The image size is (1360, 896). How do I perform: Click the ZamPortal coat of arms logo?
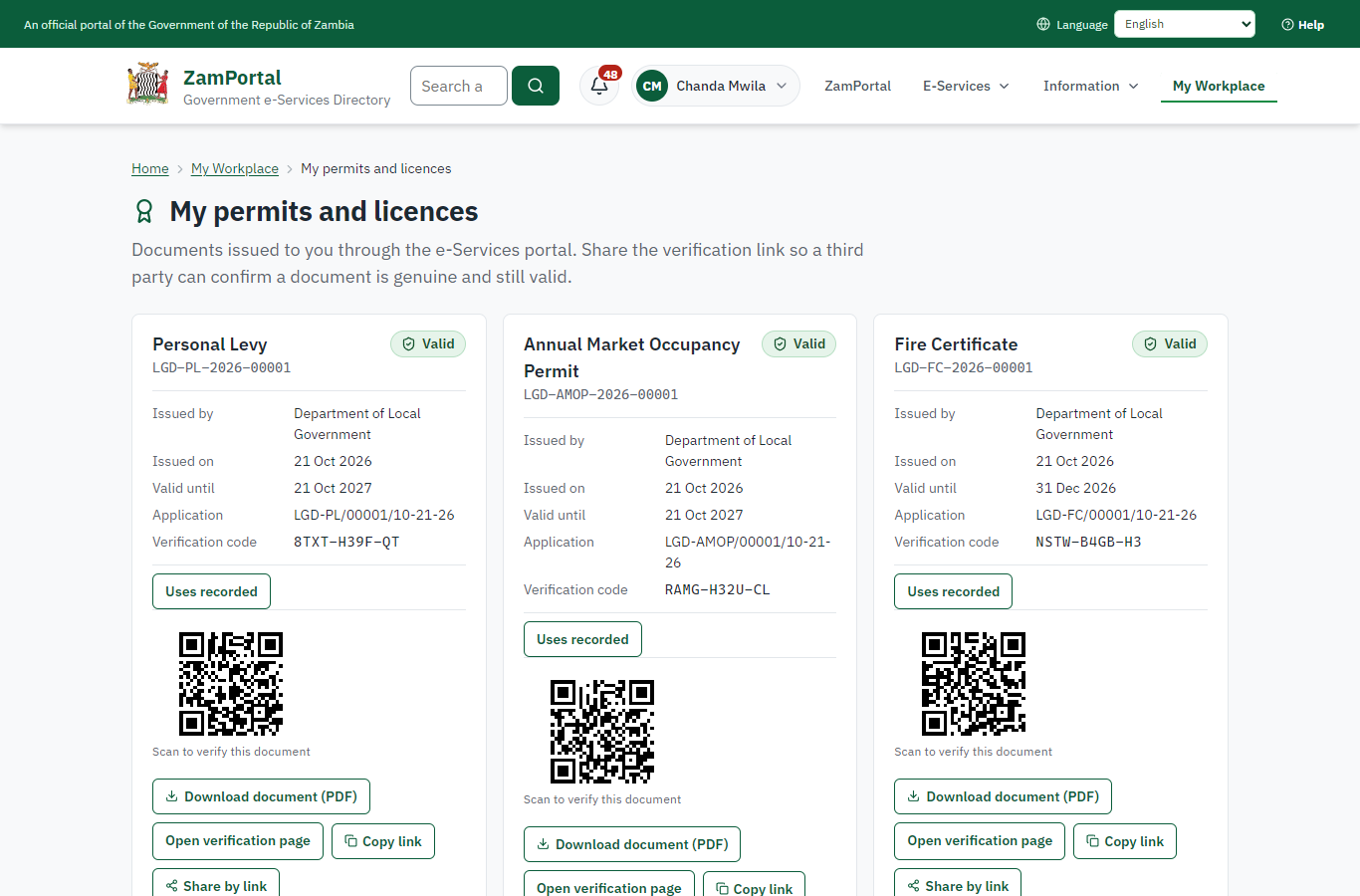point(147,86)
